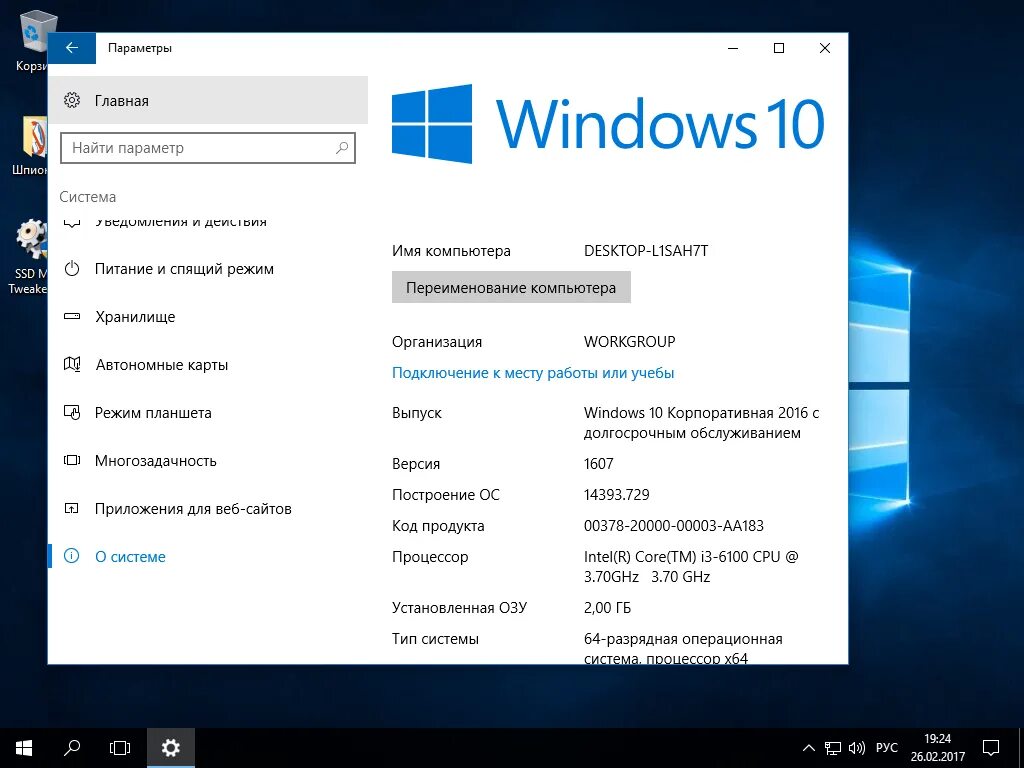1024x768 pixels.
Task: Click the Settings gear on taskbar
Action: click(170, 748)
